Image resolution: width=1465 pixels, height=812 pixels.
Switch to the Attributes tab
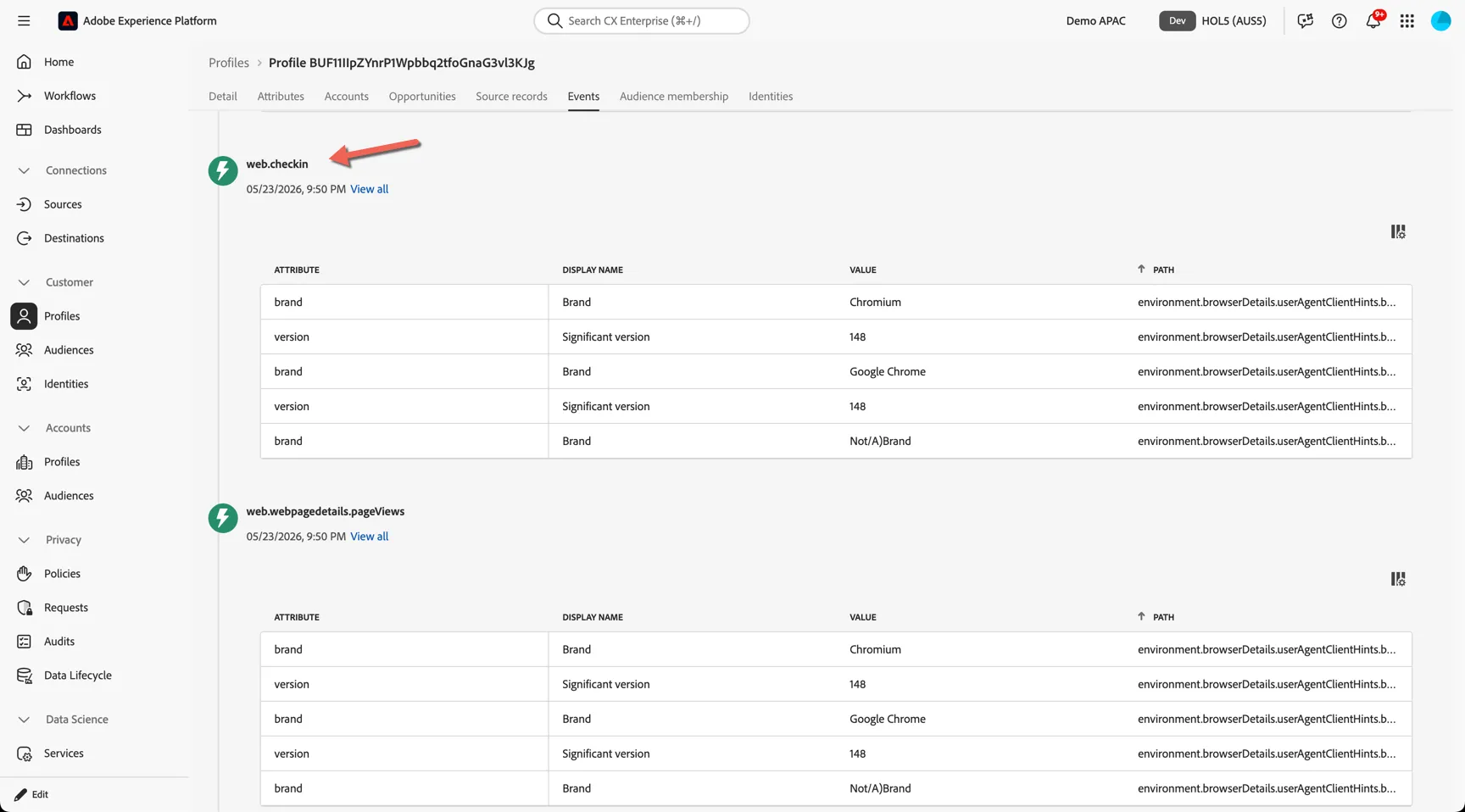pos(281,96)
